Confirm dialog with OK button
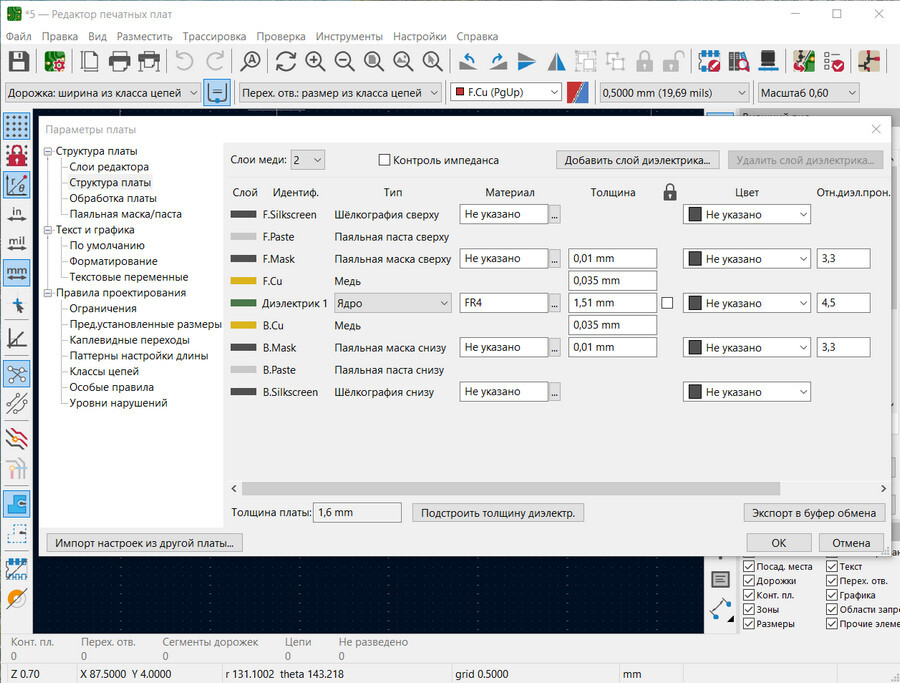 click(779, 542)
